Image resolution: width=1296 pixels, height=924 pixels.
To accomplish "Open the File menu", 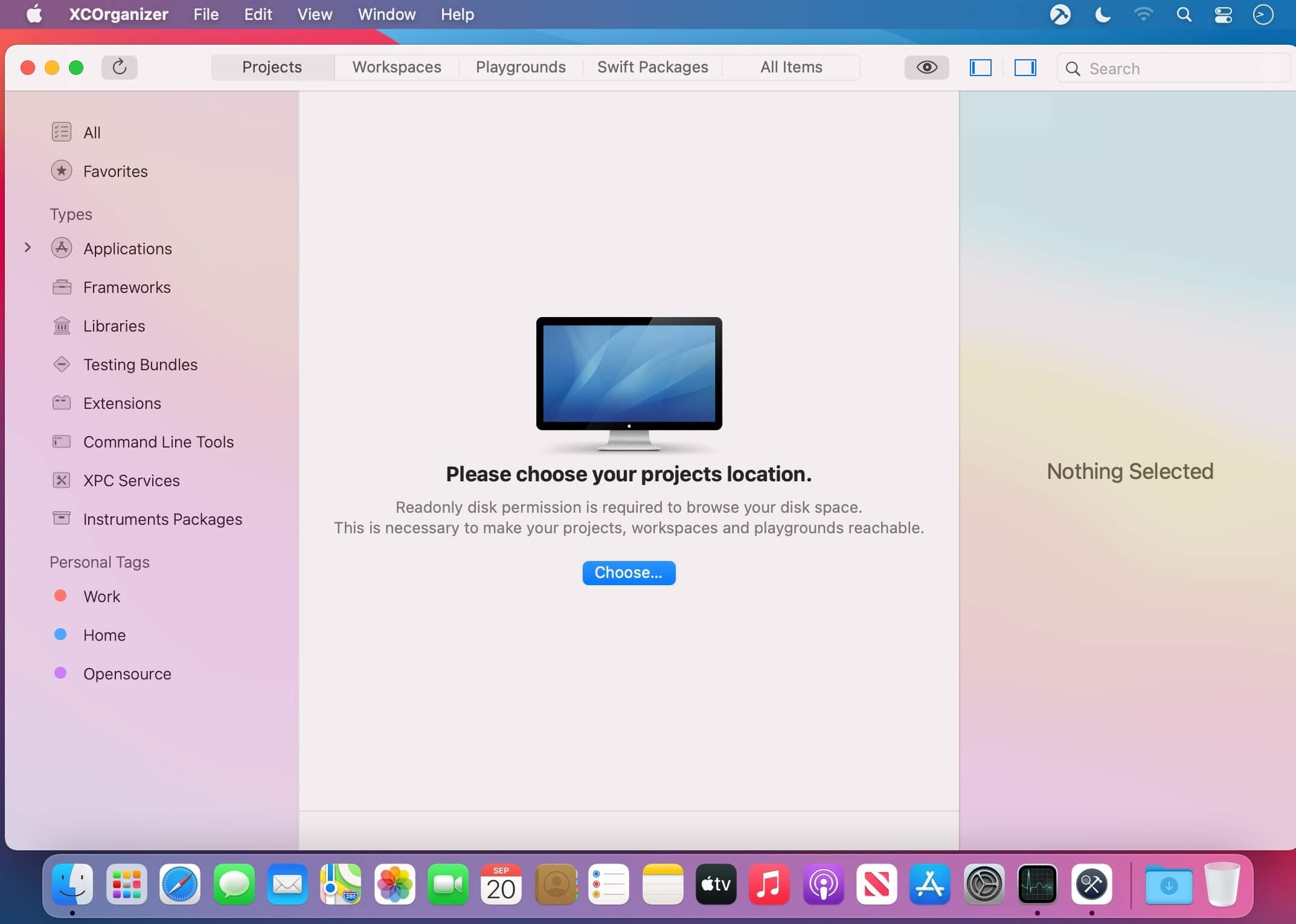I will [x=206, y=14].
